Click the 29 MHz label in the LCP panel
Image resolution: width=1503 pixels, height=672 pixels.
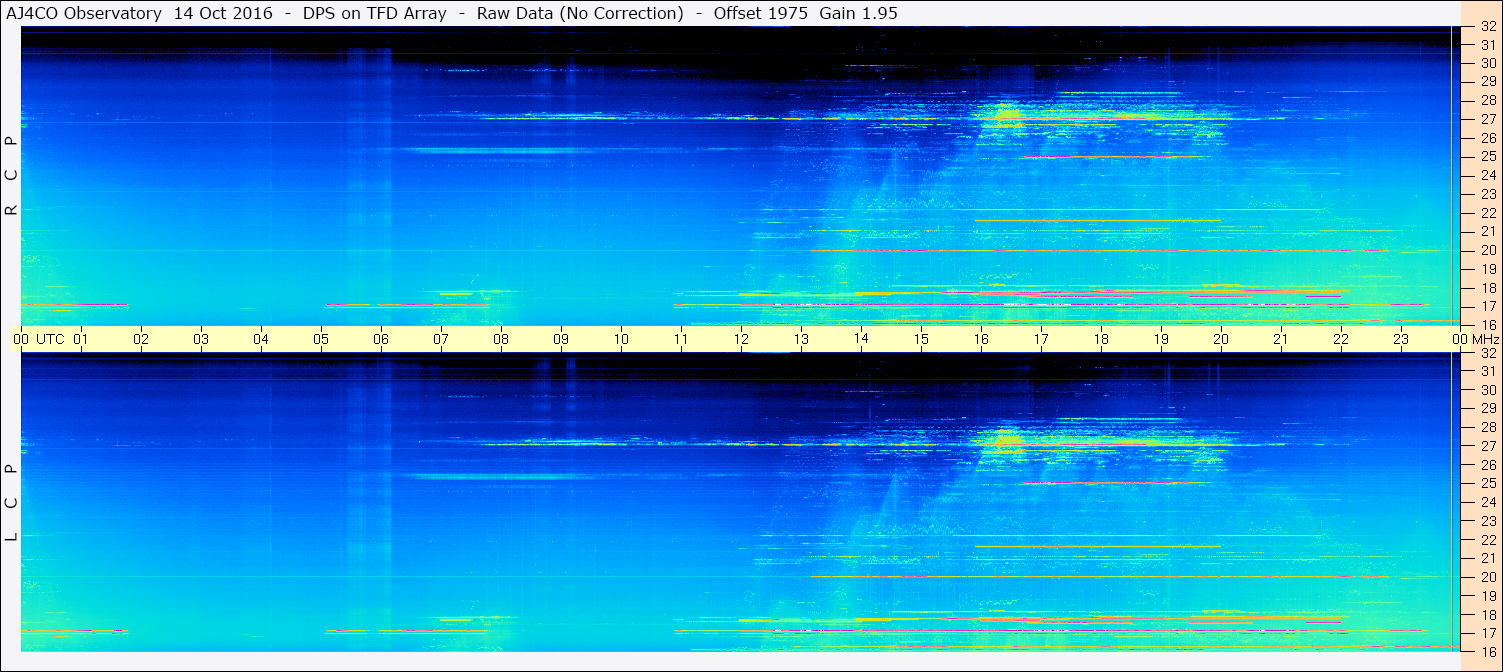[x=1488, y=408]
